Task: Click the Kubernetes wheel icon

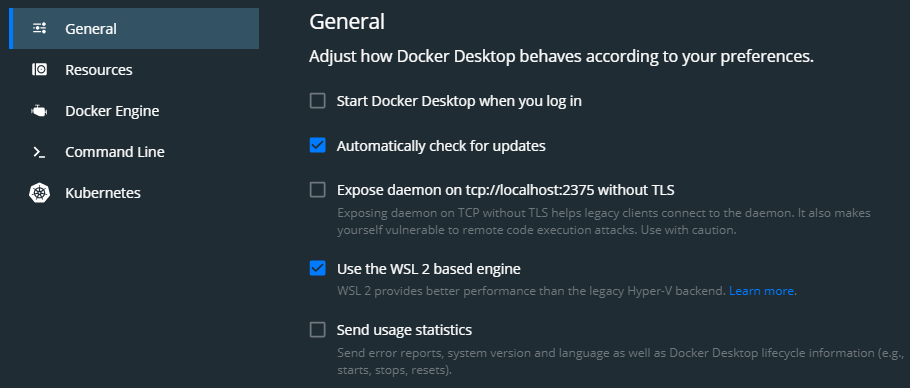Action: 39,193
